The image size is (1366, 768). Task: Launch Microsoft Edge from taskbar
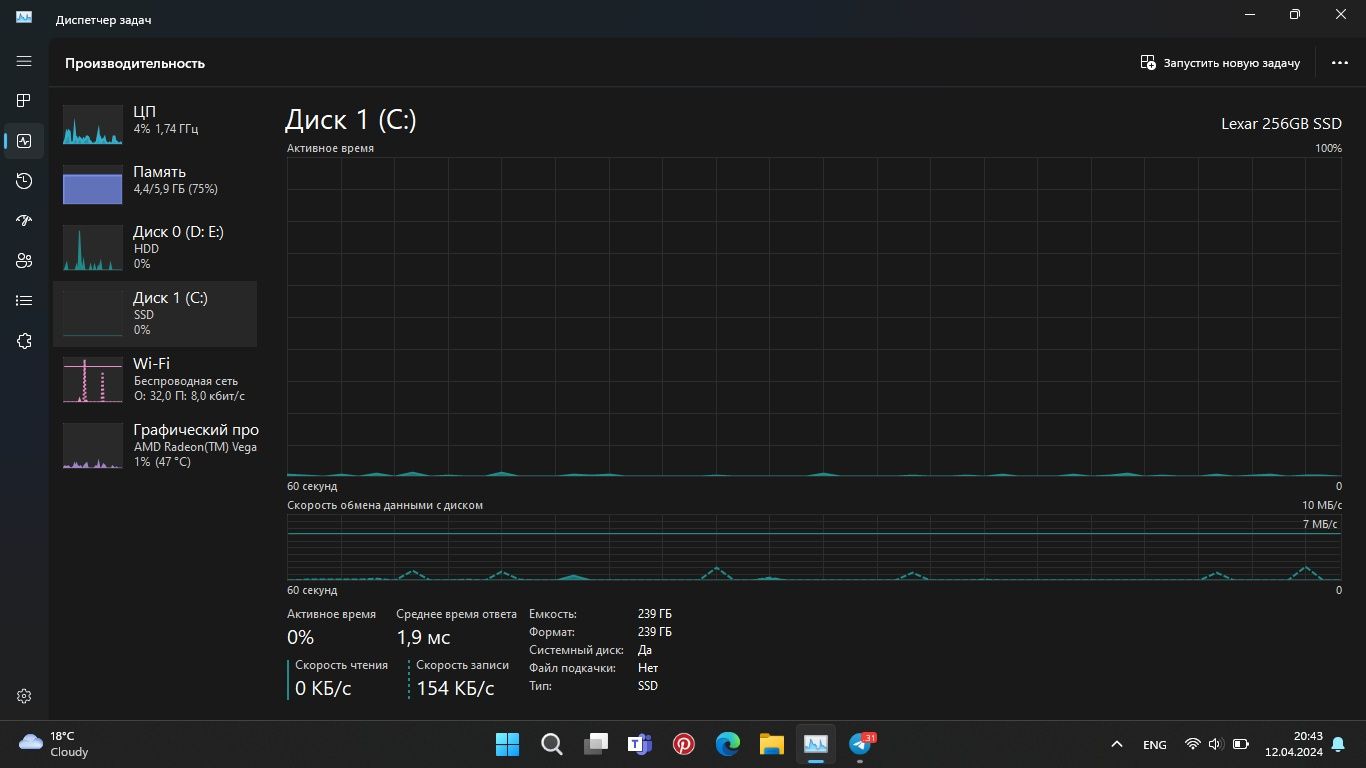[x=728, y=744]
